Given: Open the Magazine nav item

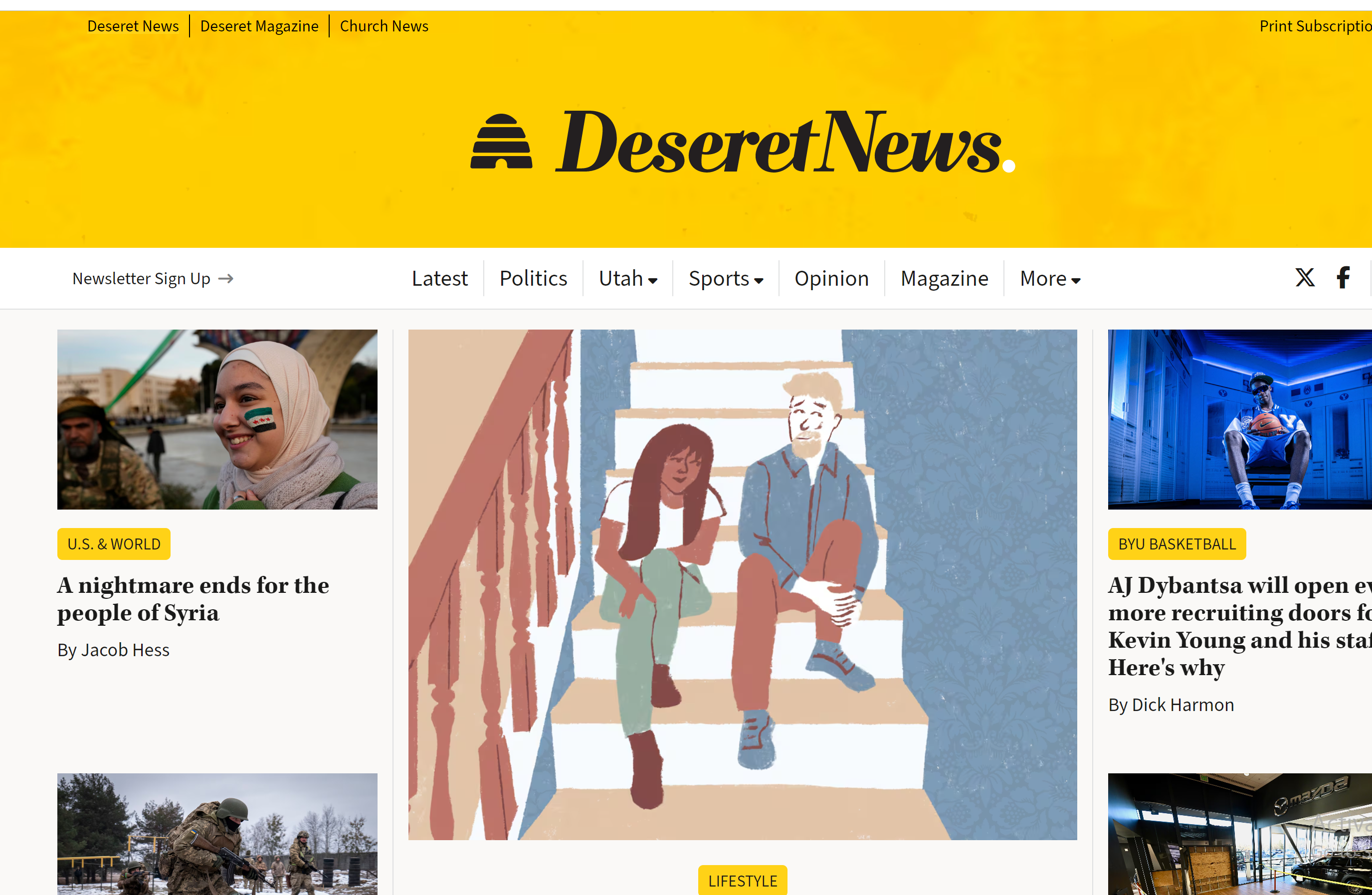Looking at the screenshot, I should [944, 278].
